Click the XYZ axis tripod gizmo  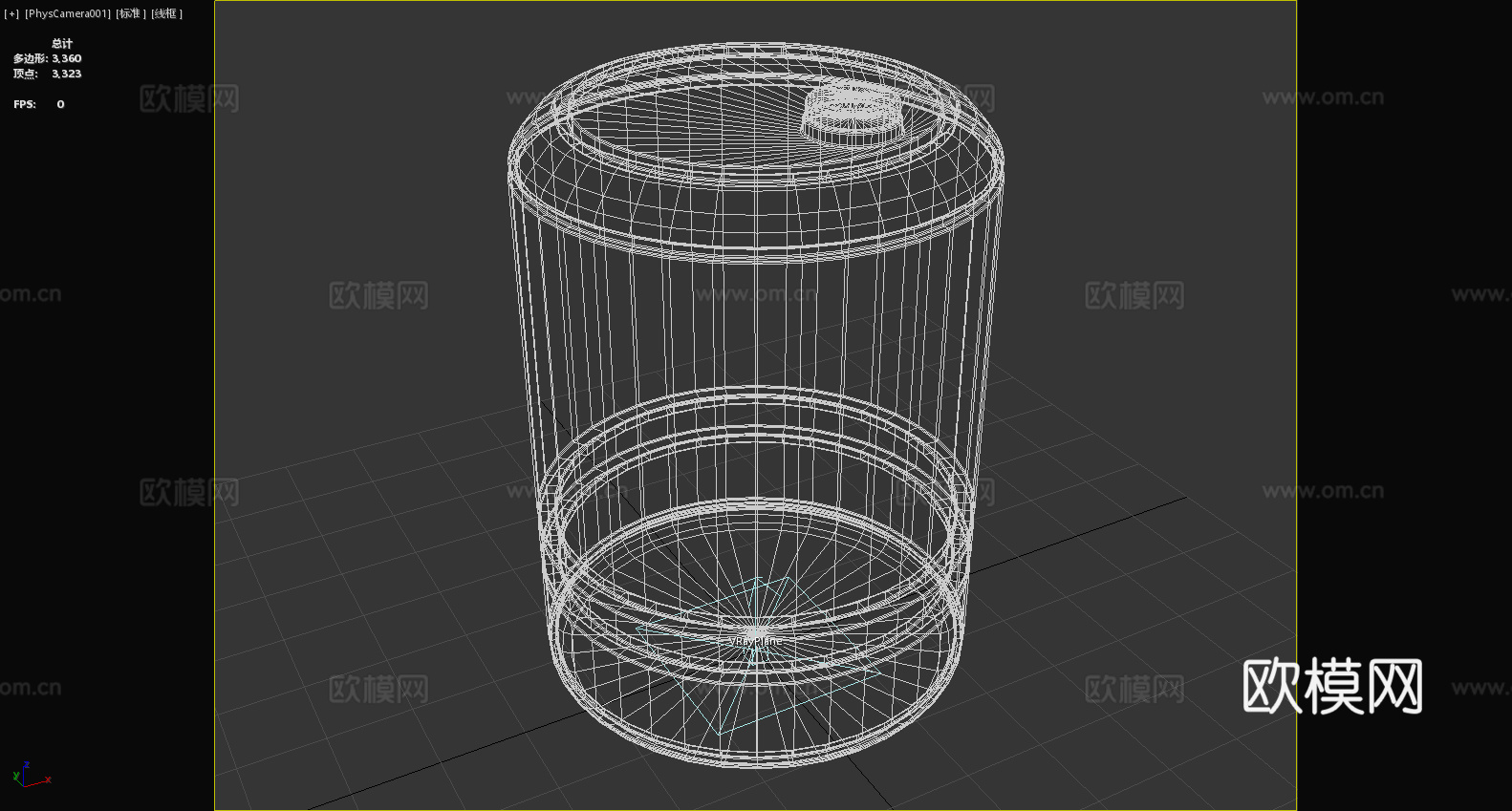[x=32, y=775]
